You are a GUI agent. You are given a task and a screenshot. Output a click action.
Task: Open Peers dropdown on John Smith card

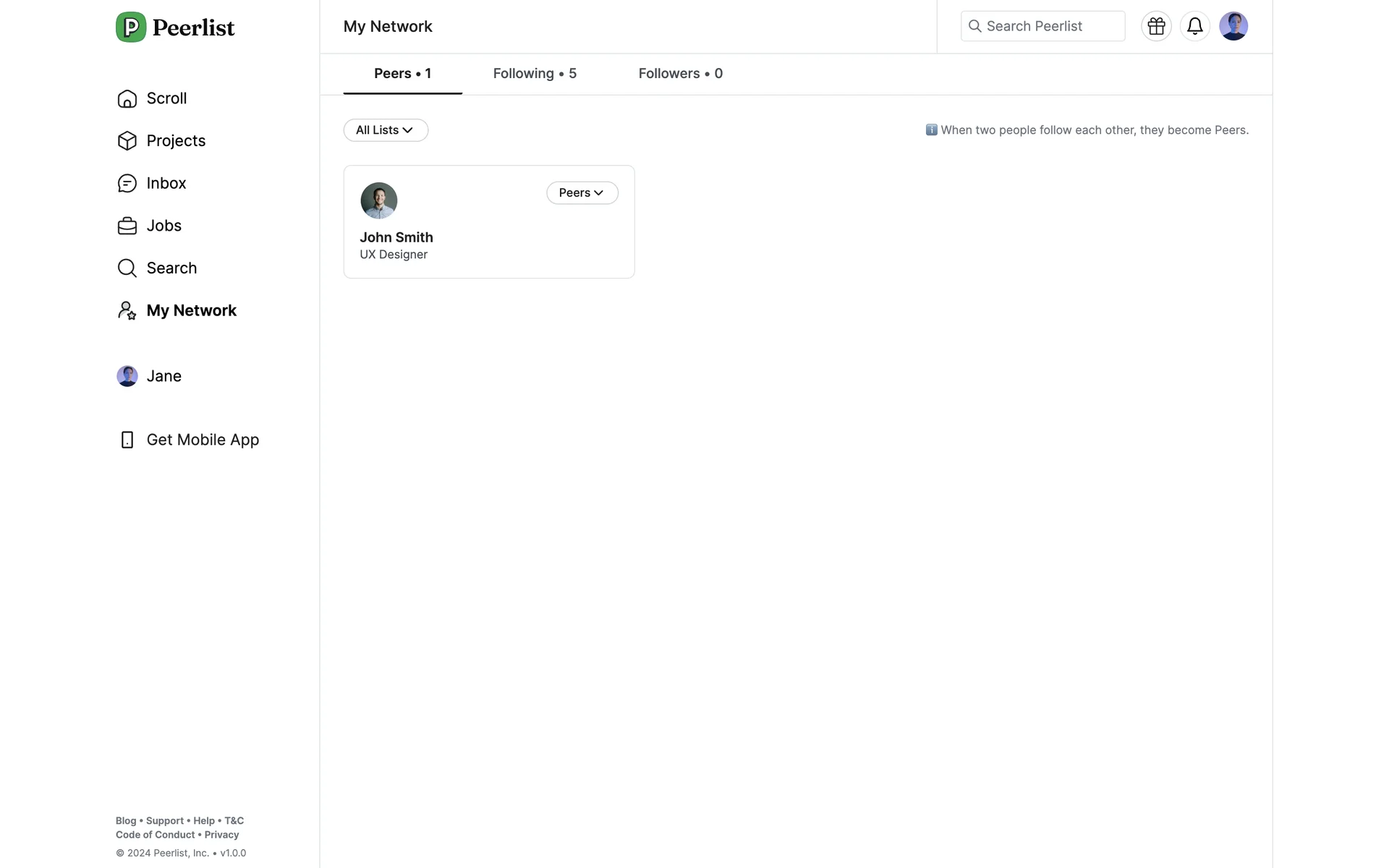[x=582, y=193]
